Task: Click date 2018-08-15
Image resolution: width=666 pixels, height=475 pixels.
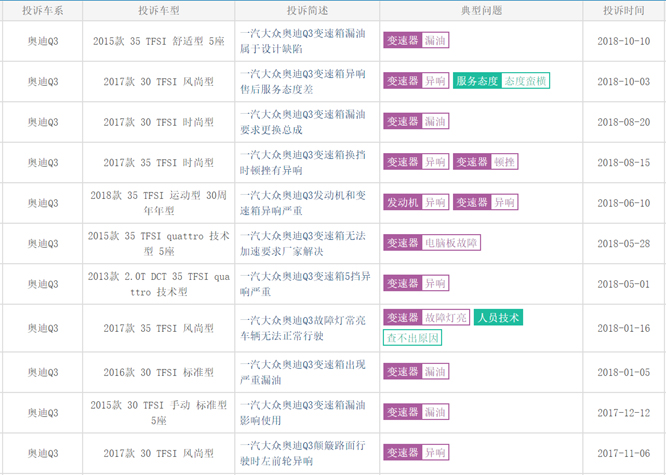Action: pyautogui.click(x=624, y=162)
